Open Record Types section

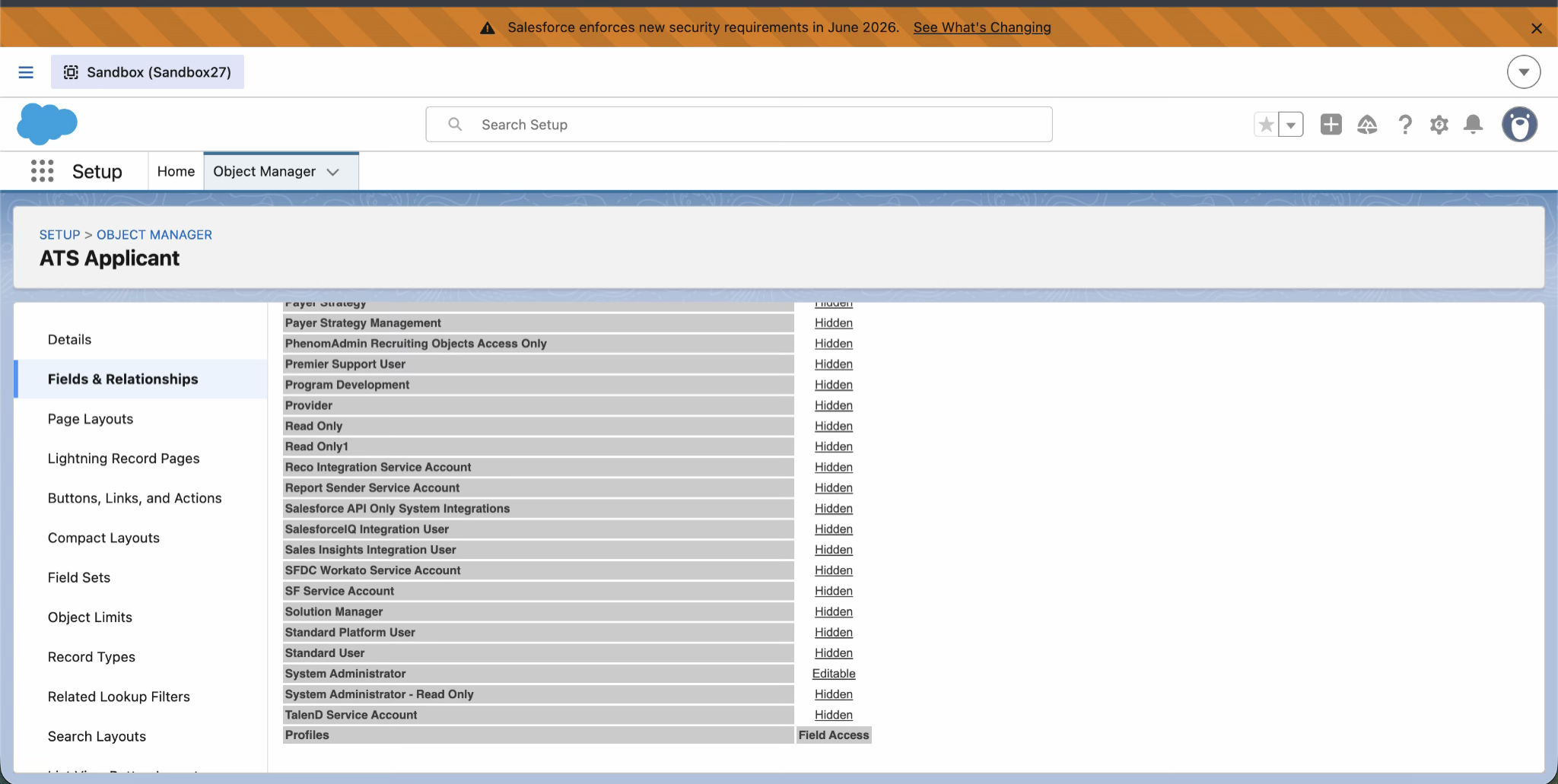tap(91, 656)
